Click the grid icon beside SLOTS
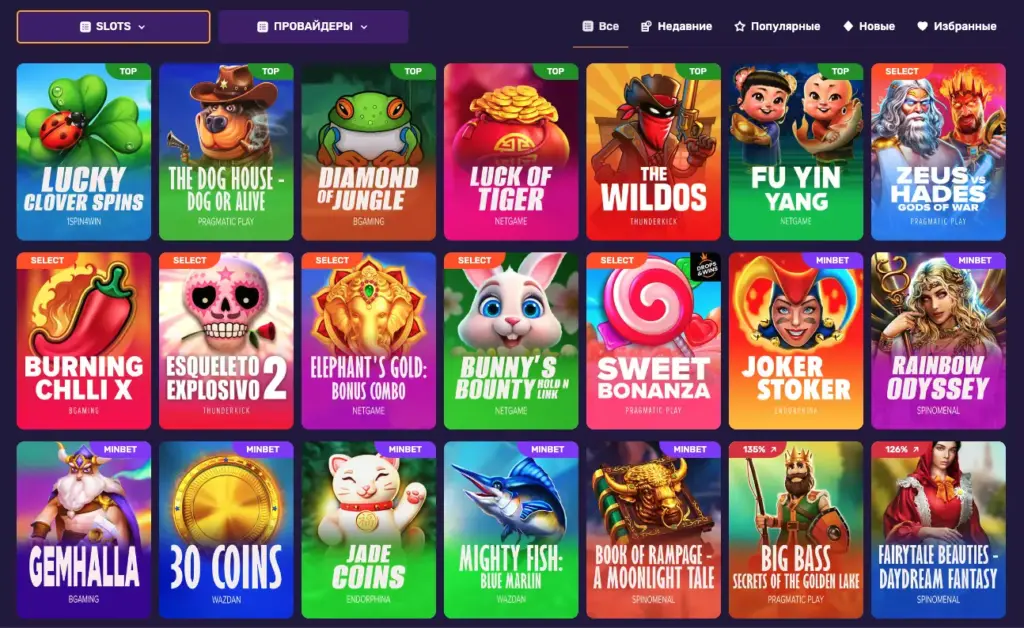The width and height of the screenshot is (1024, 628). tap(85, 27)
